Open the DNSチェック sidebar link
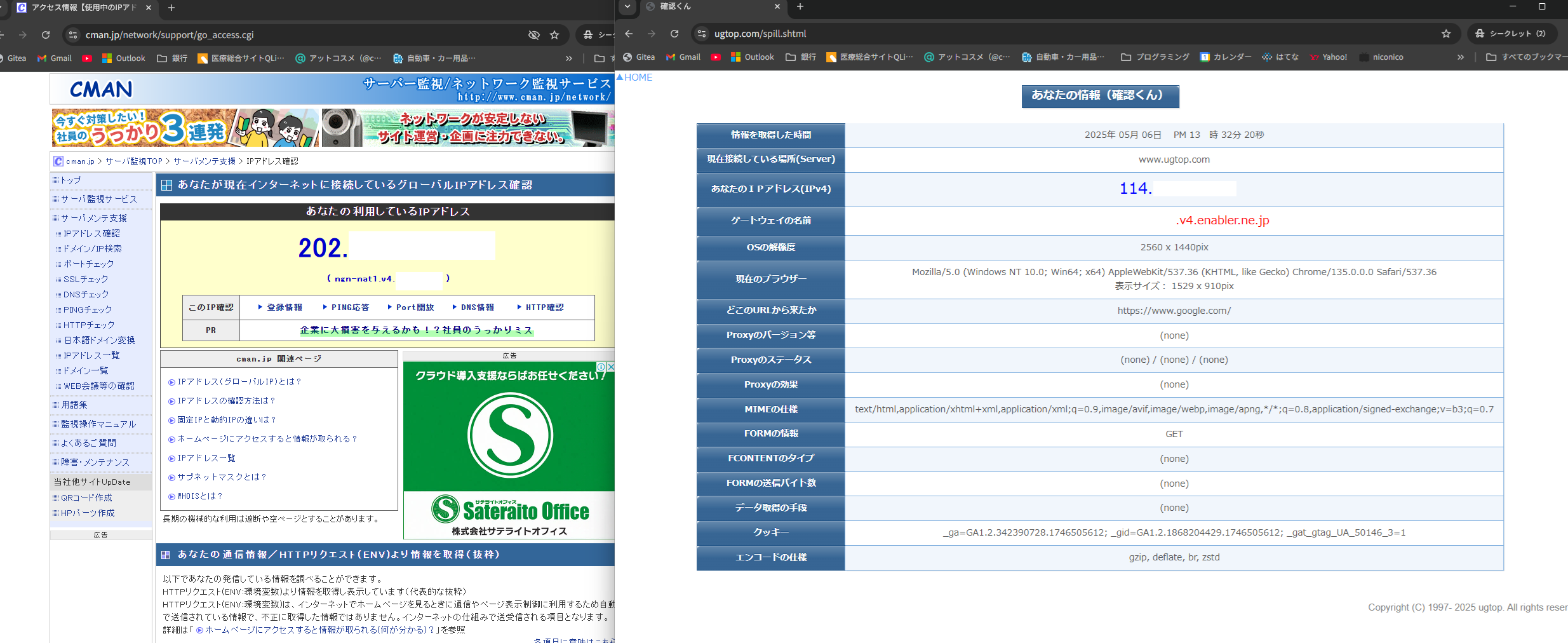Image resolution: width=1568 pixels, height=643 pixels. [86, 295]
